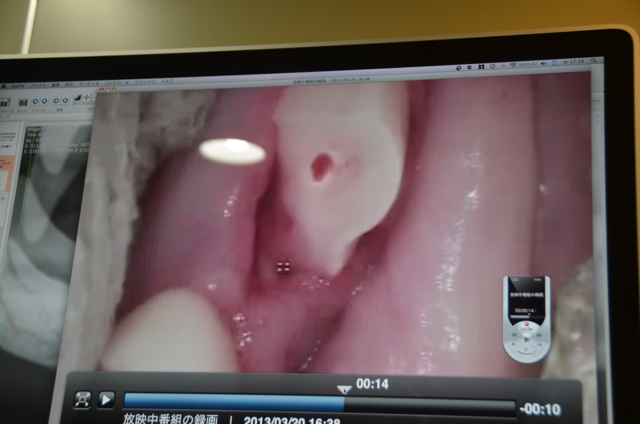The height and width of the screenshot is (424, 640).
Task: Click the speech bubble status icon in menu bar
Action: (493, 66)
